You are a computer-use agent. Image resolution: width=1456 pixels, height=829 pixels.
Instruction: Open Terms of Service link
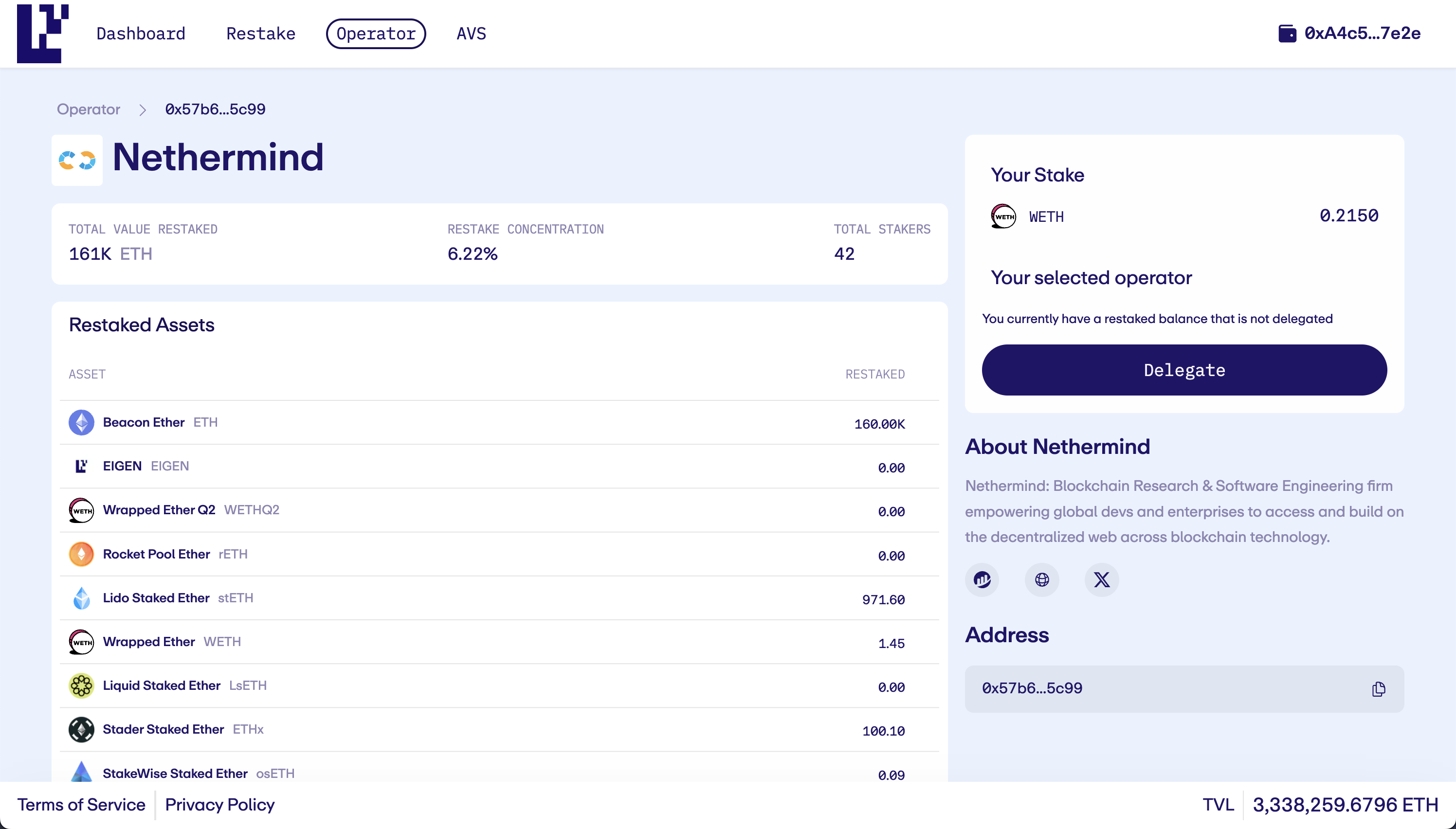click(81, 805)
